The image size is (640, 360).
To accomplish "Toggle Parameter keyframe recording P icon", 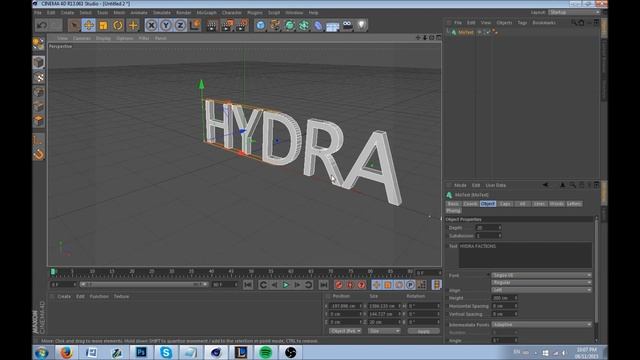I will [410, 284].
